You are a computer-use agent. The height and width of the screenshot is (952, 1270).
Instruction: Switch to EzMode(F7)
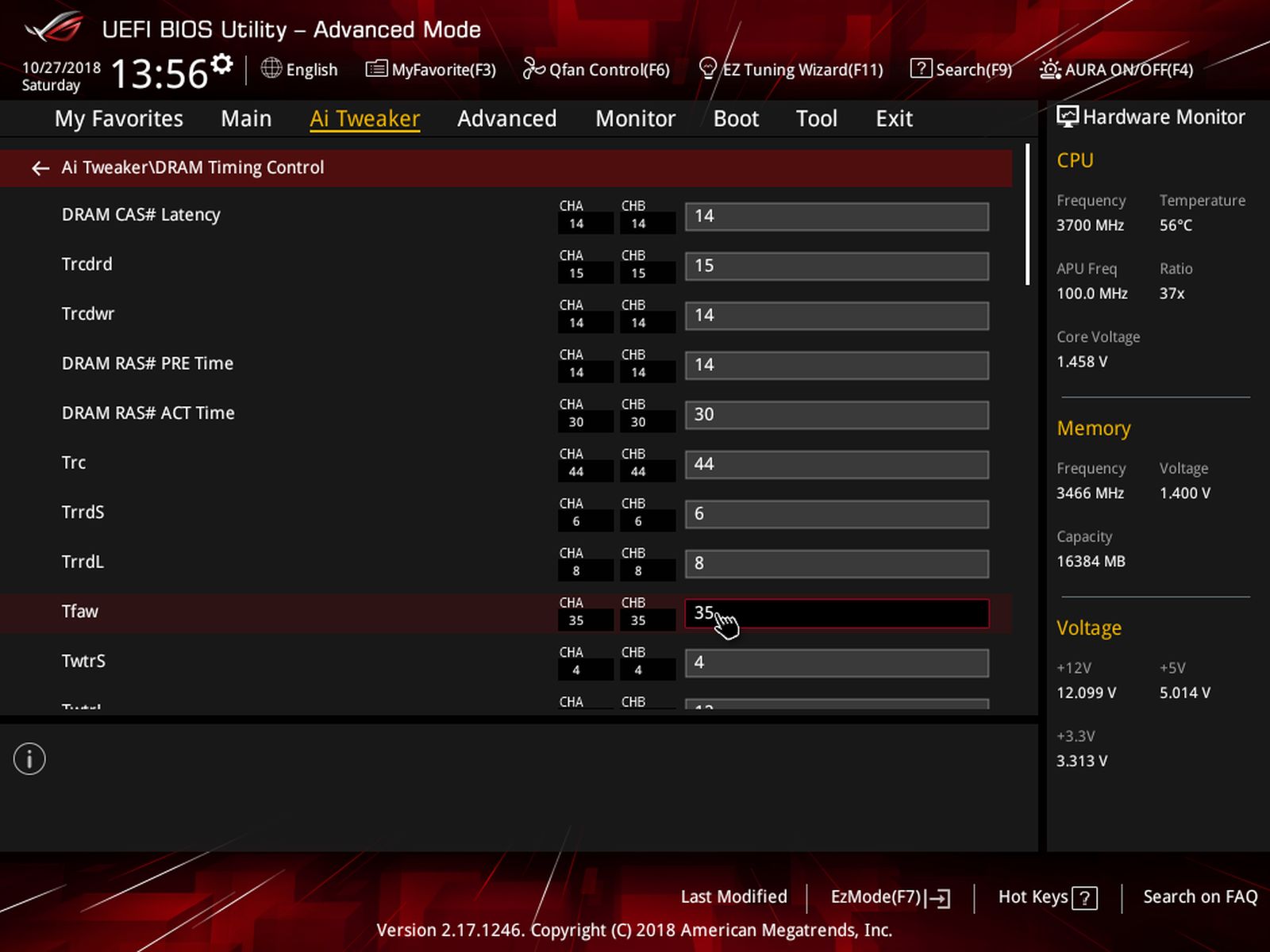891,897
